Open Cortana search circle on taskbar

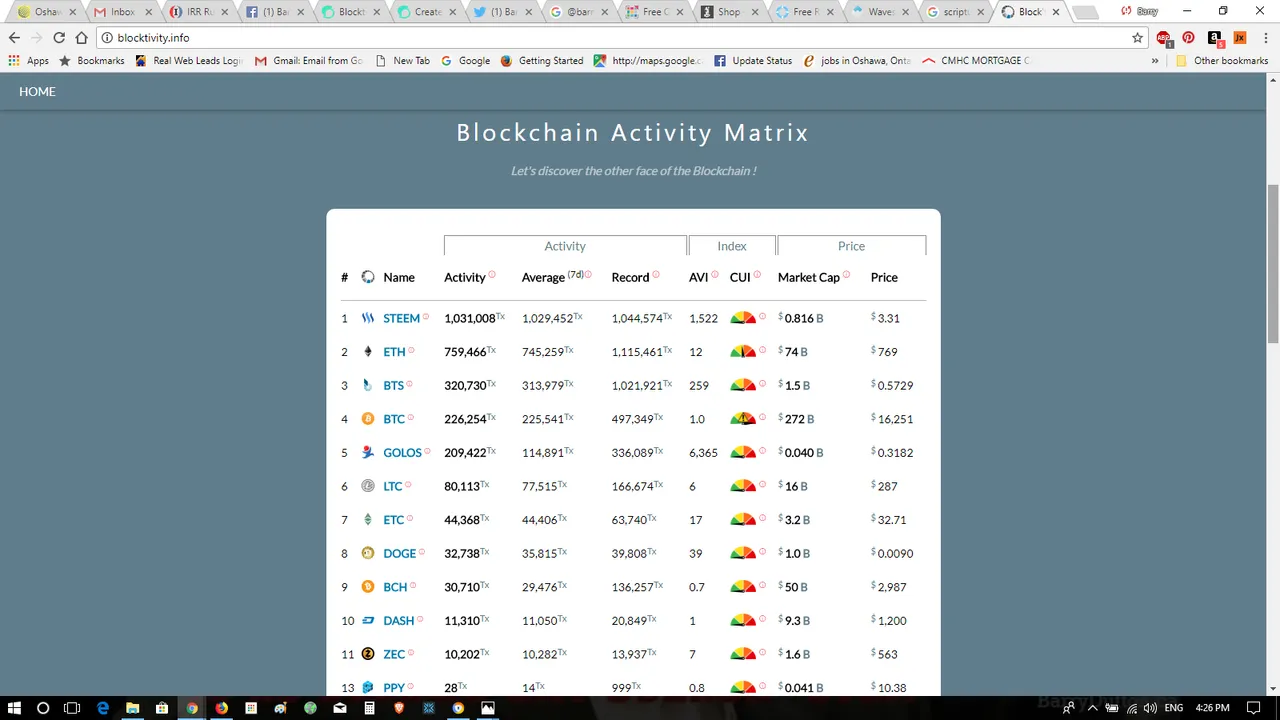point(43,708)
